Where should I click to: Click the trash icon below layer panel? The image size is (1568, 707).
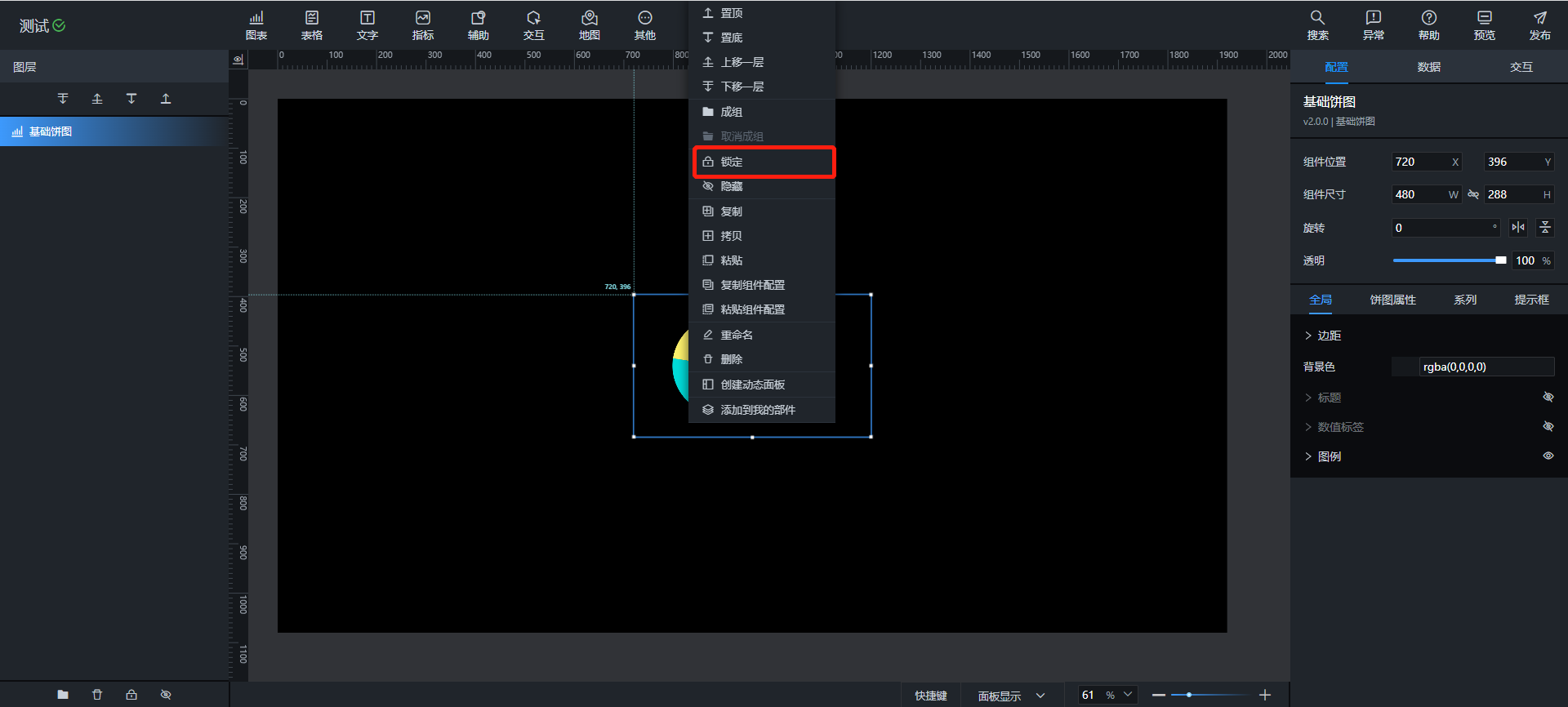click(x=97, y=695)
